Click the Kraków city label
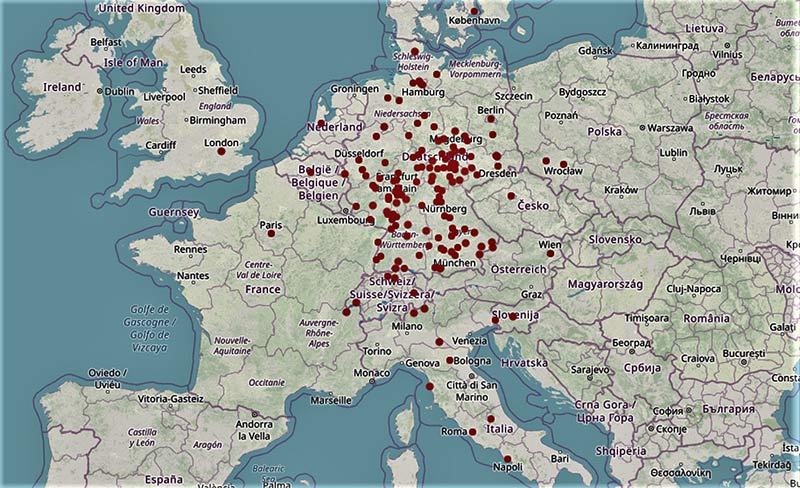800x488 pixels. click(x=621, y=190)
